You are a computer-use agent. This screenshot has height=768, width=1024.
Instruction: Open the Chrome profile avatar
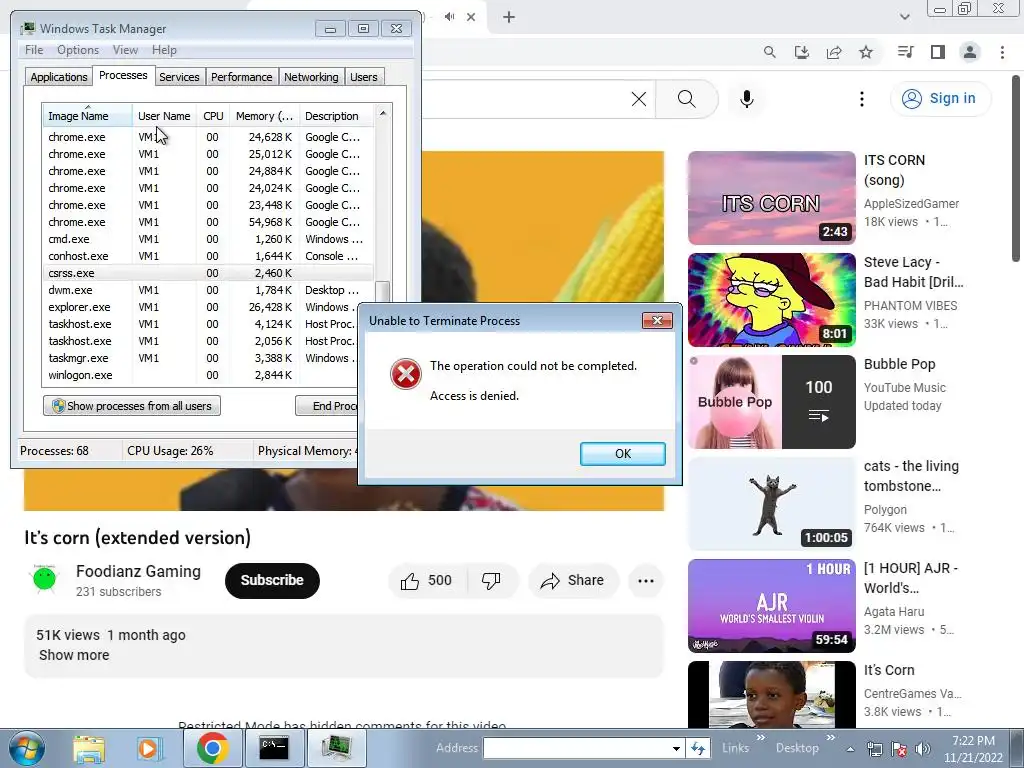click(x=970, y=52)
